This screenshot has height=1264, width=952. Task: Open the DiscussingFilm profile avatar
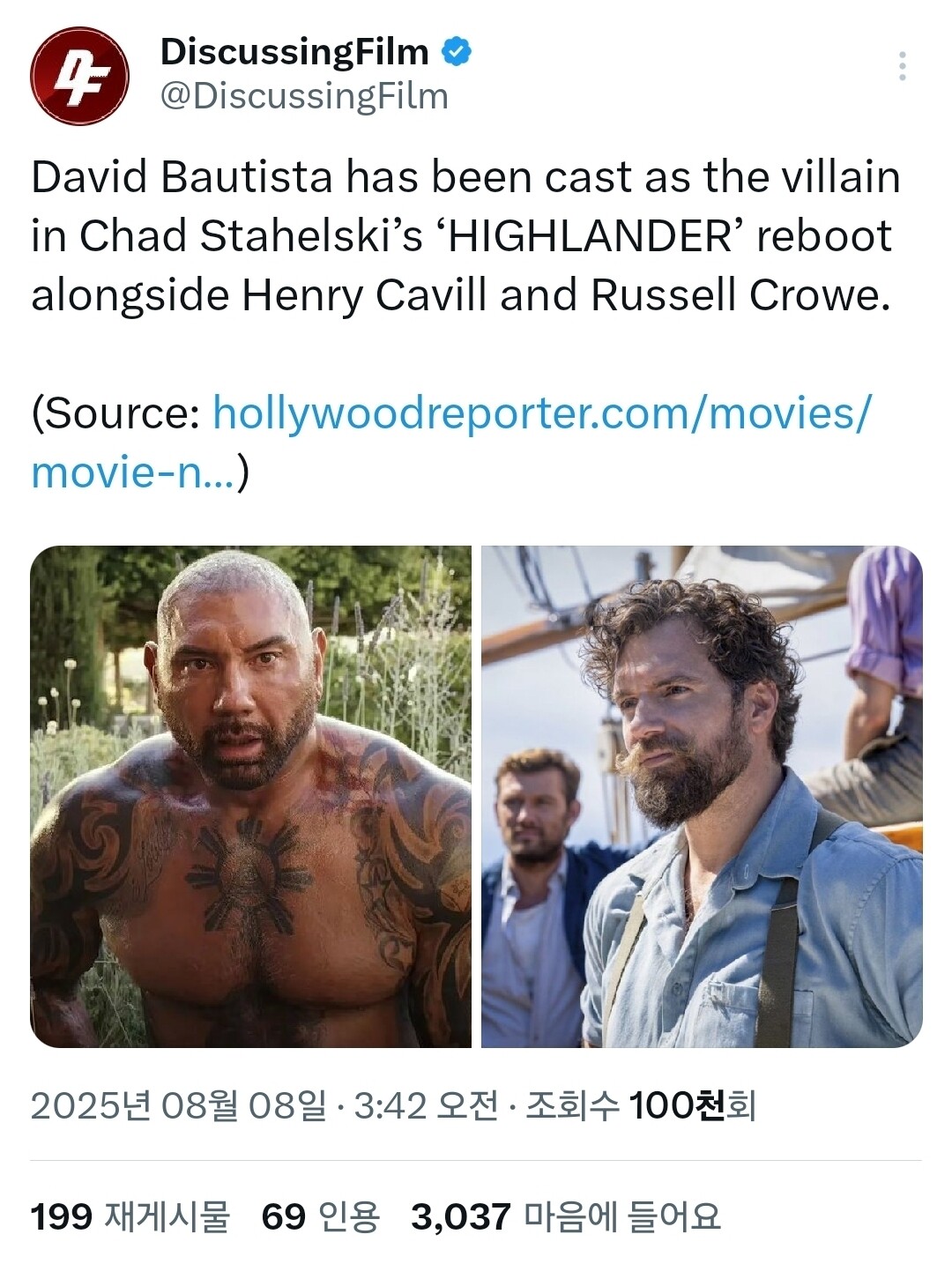[x=79, y=76]
